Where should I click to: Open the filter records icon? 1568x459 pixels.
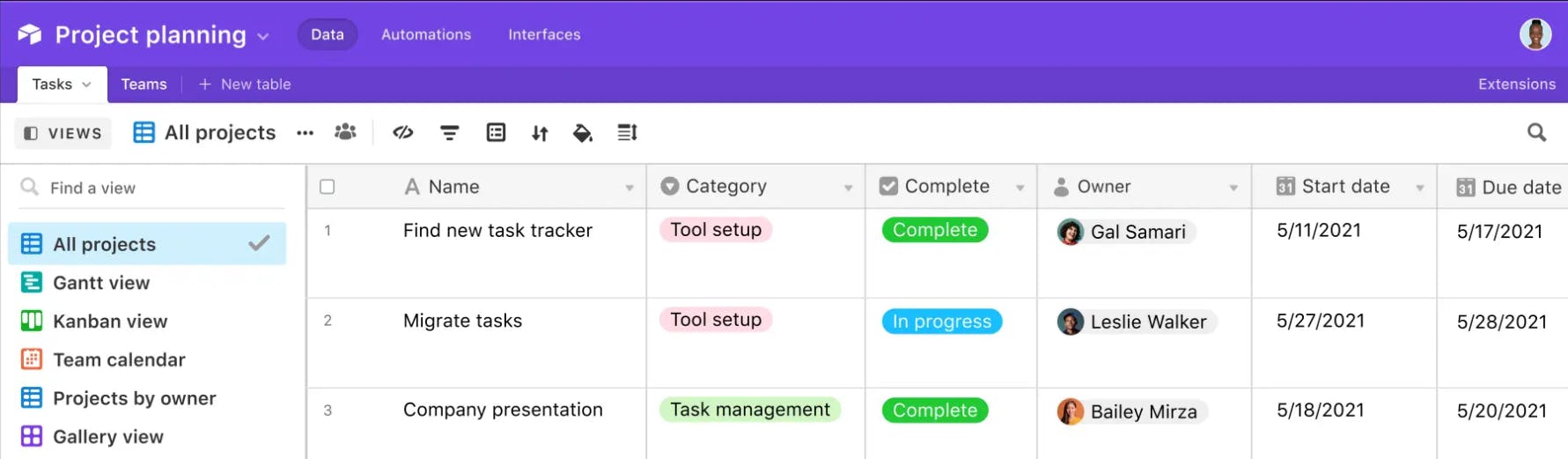(450, 133)
